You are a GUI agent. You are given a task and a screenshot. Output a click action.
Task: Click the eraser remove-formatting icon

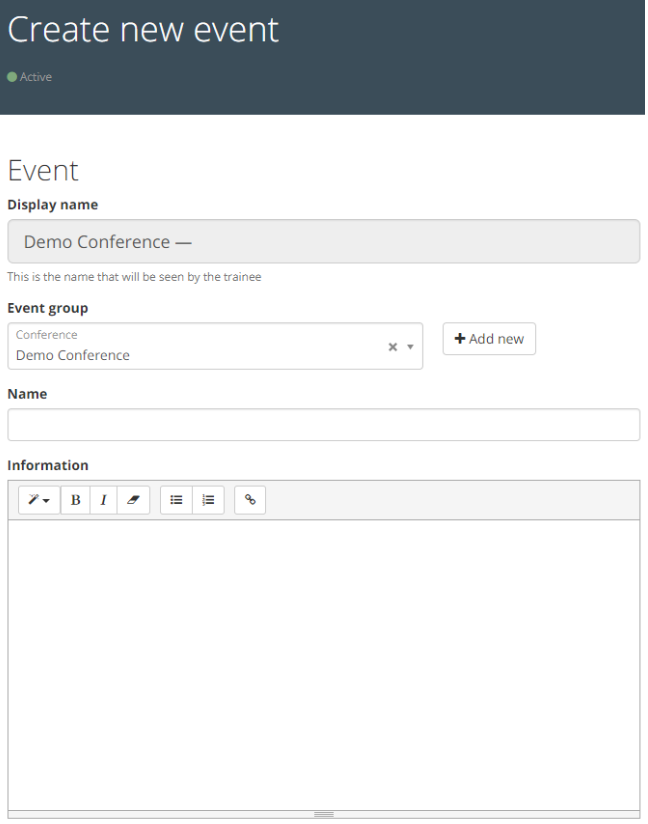coord(133,500)
